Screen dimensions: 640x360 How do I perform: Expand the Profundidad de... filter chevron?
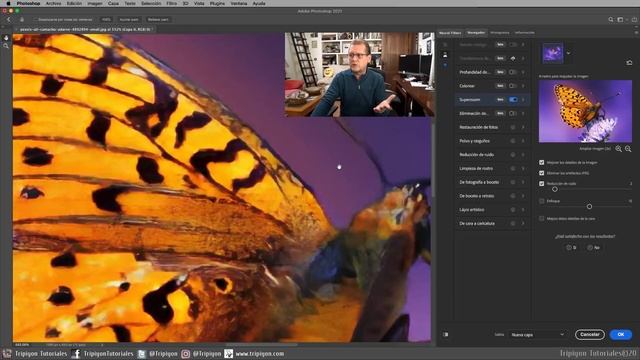click(523, 72)
